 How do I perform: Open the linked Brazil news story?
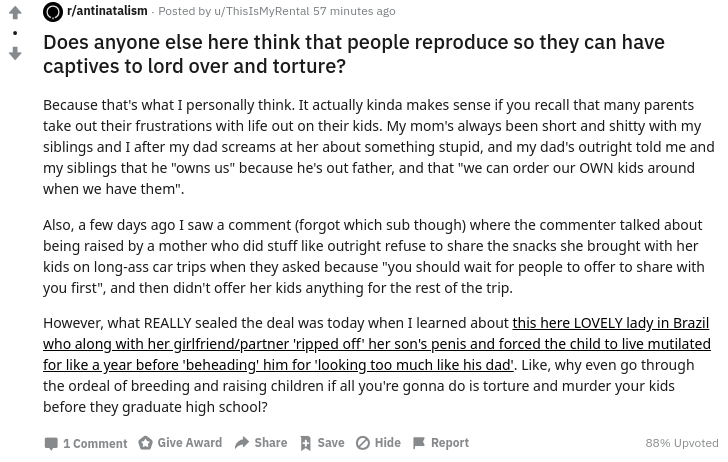377,344
